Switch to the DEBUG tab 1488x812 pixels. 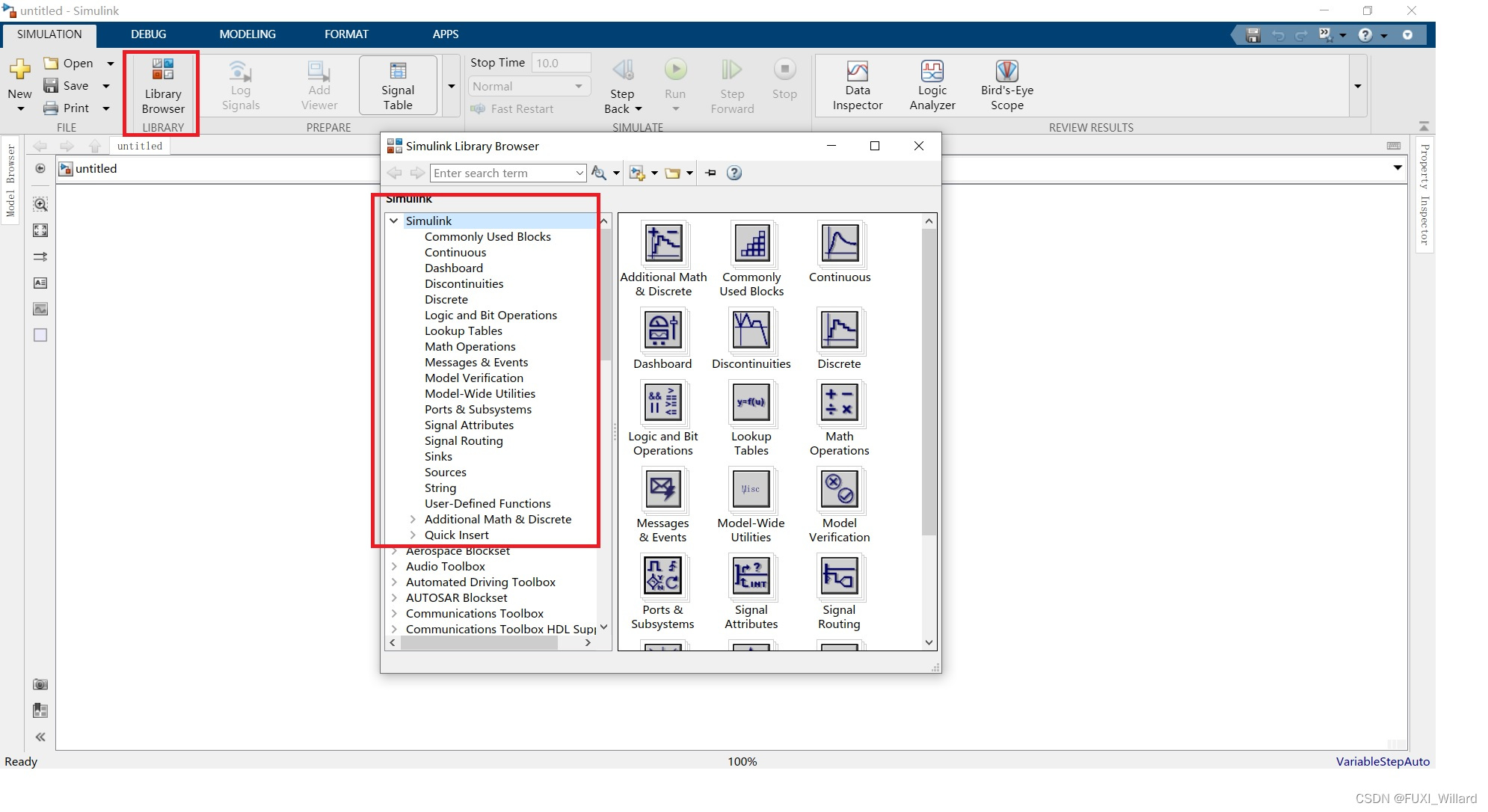148,34
